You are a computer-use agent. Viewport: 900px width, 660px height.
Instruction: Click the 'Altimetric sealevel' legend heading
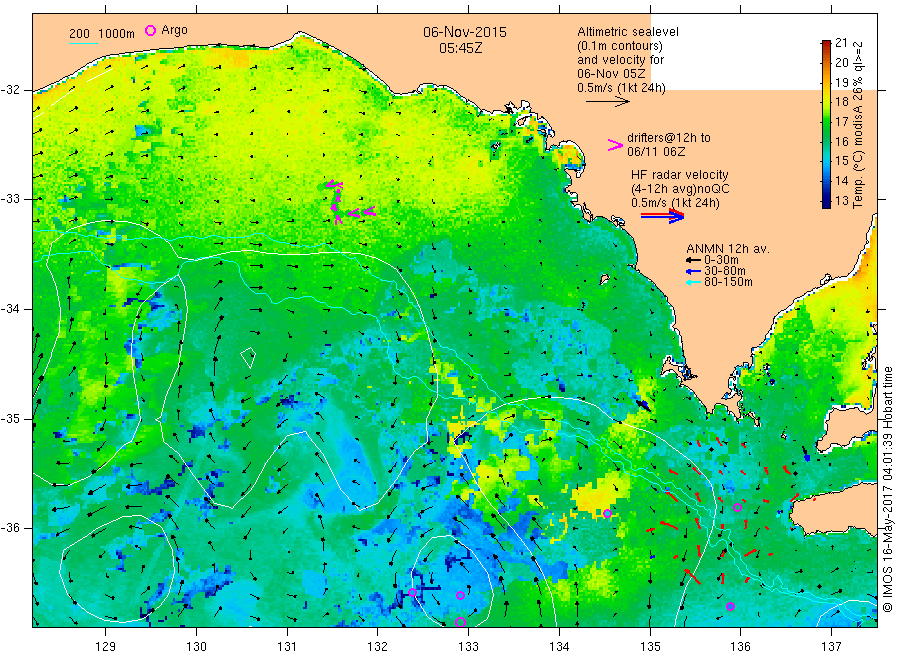(x=628, y=32)
